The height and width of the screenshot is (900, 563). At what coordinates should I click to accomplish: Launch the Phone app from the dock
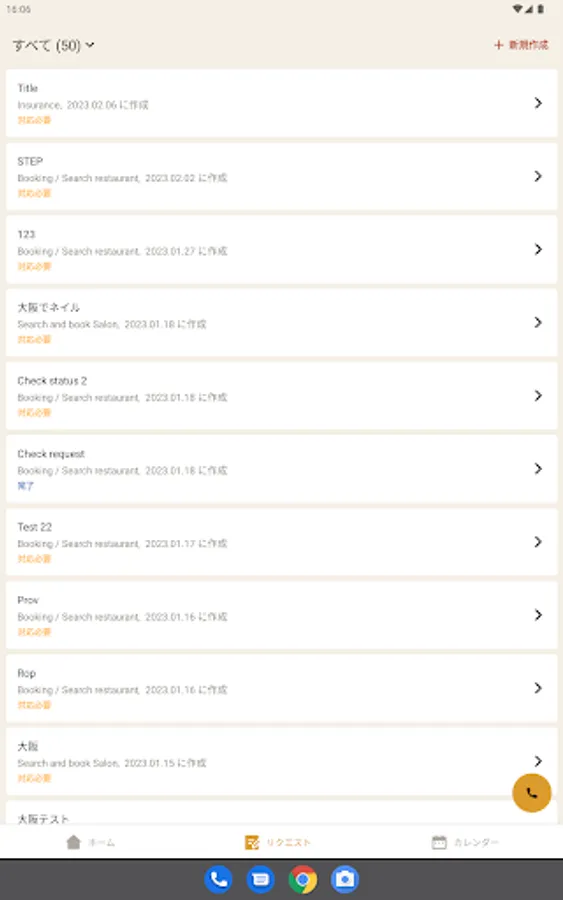(218, 879)
